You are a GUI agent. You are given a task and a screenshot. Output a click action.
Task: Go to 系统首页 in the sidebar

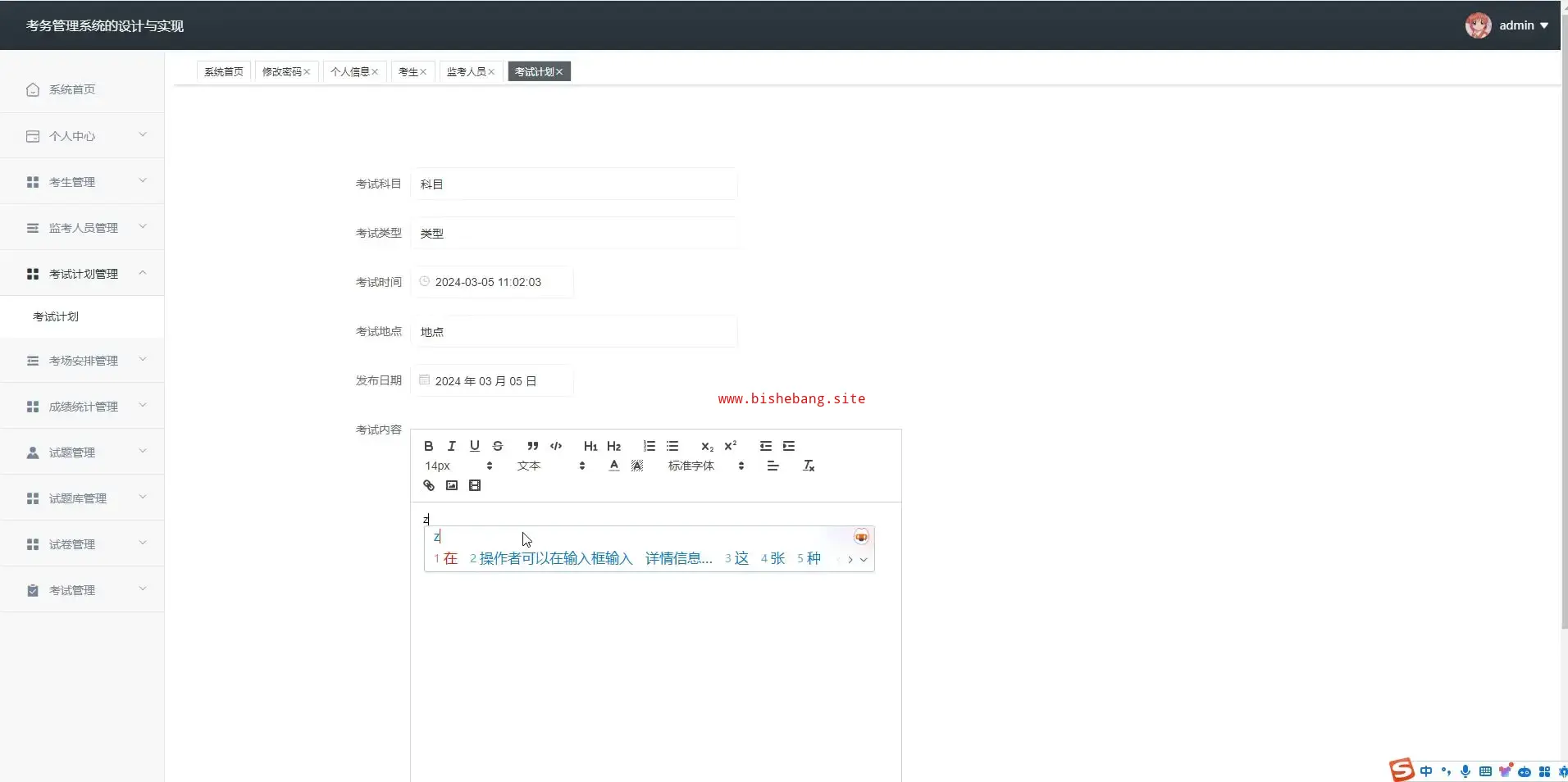(x=72, y=89)
